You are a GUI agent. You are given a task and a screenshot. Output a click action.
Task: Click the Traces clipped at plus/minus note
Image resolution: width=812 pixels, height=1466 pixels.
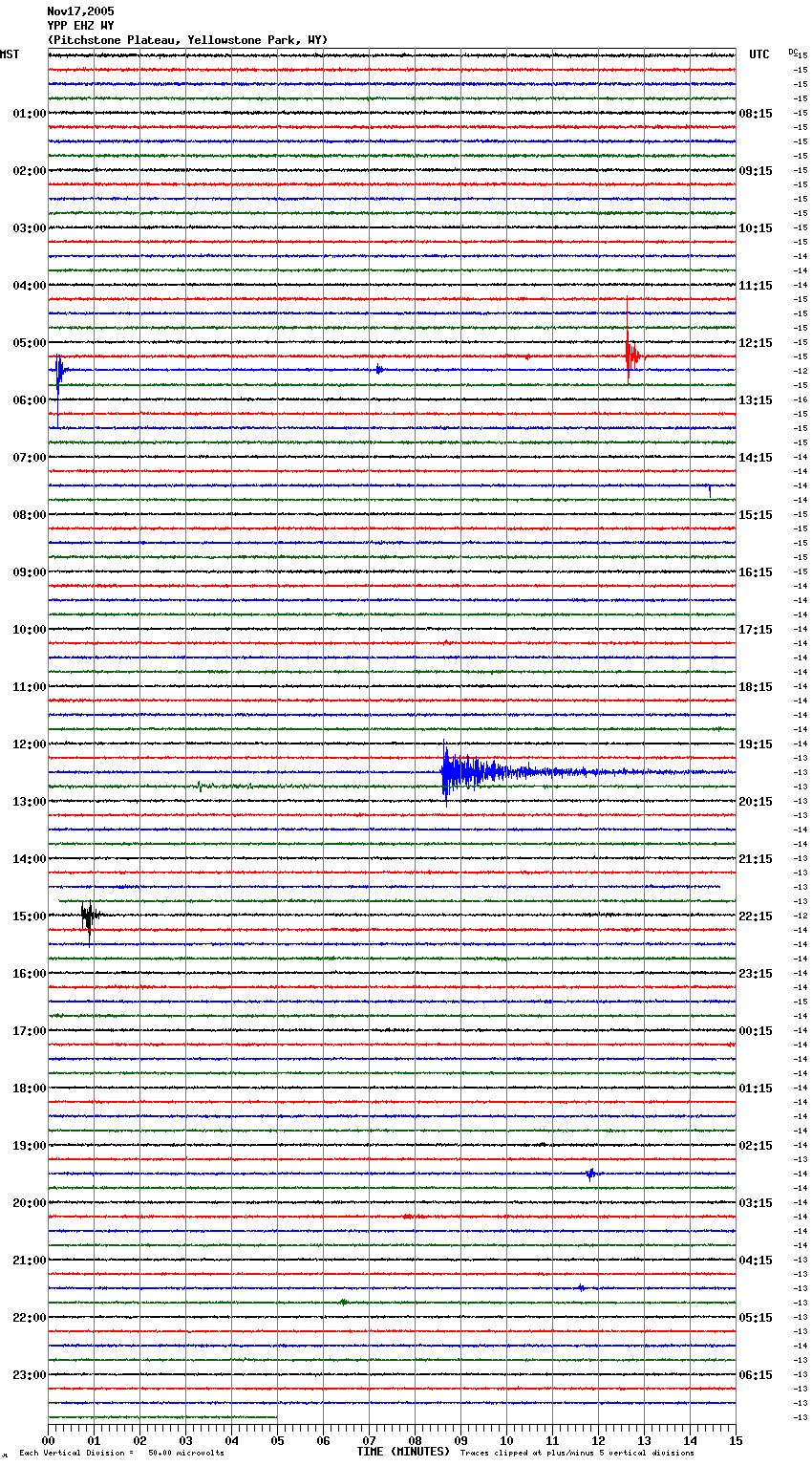pyautogui.click(x=577, y=1454)
